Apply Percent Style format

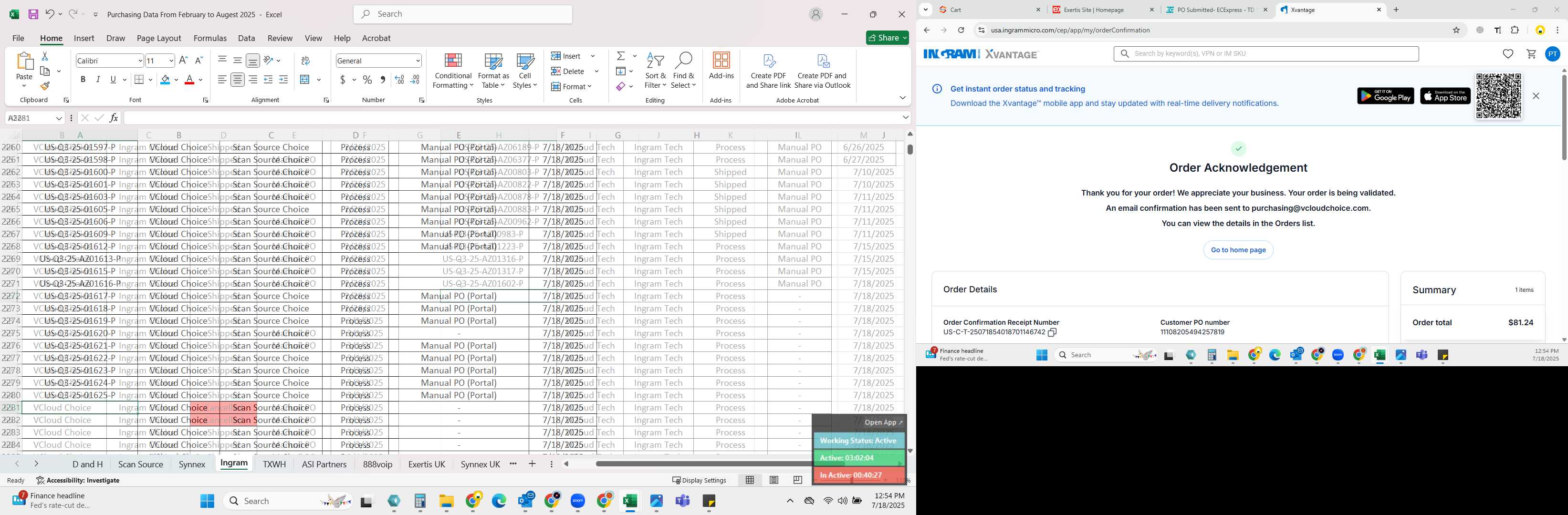coord(367,80)
